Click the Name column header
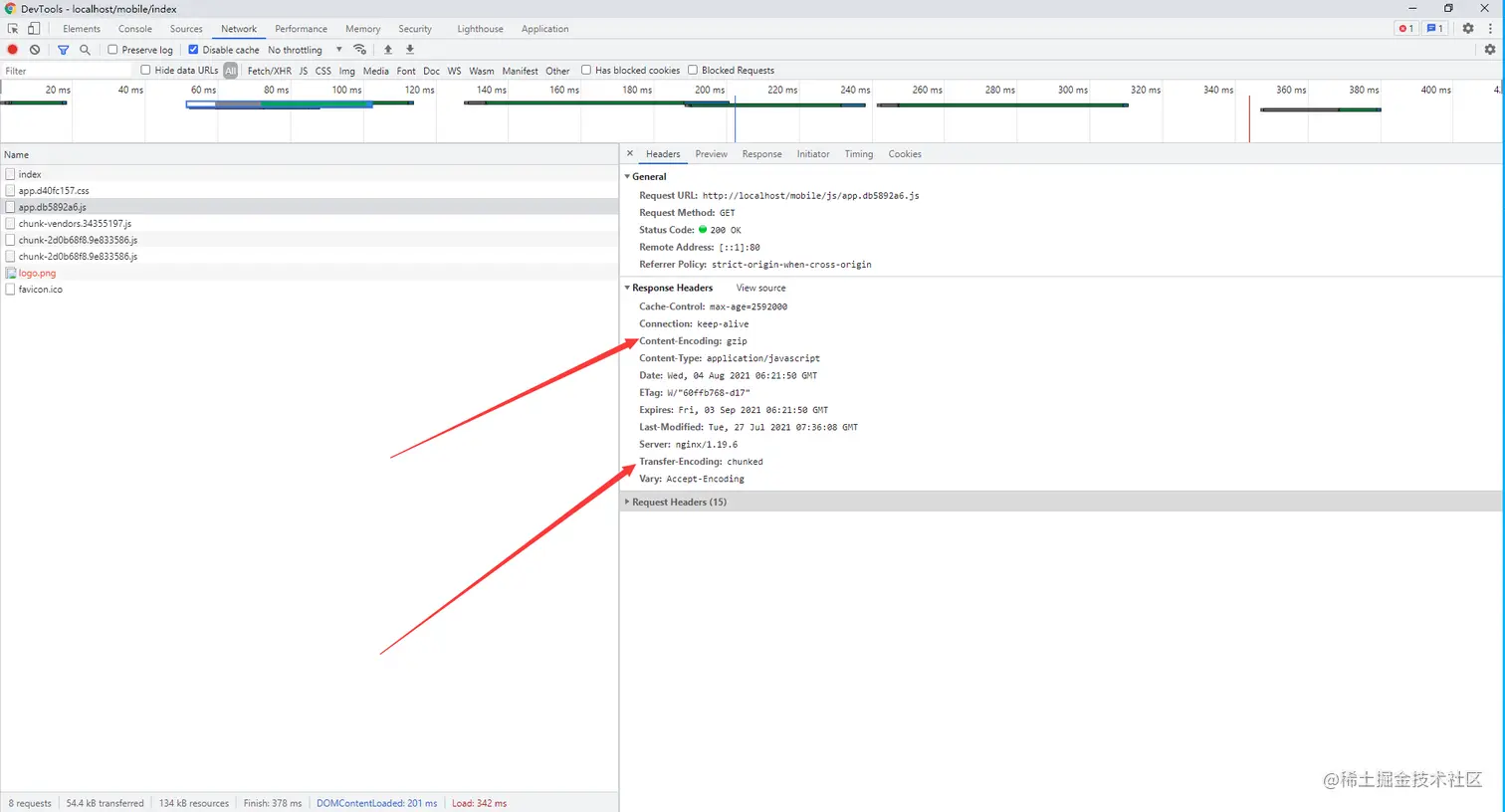Image resolution: width=1505 pixels, height=812 pixels. coord(310,155)
